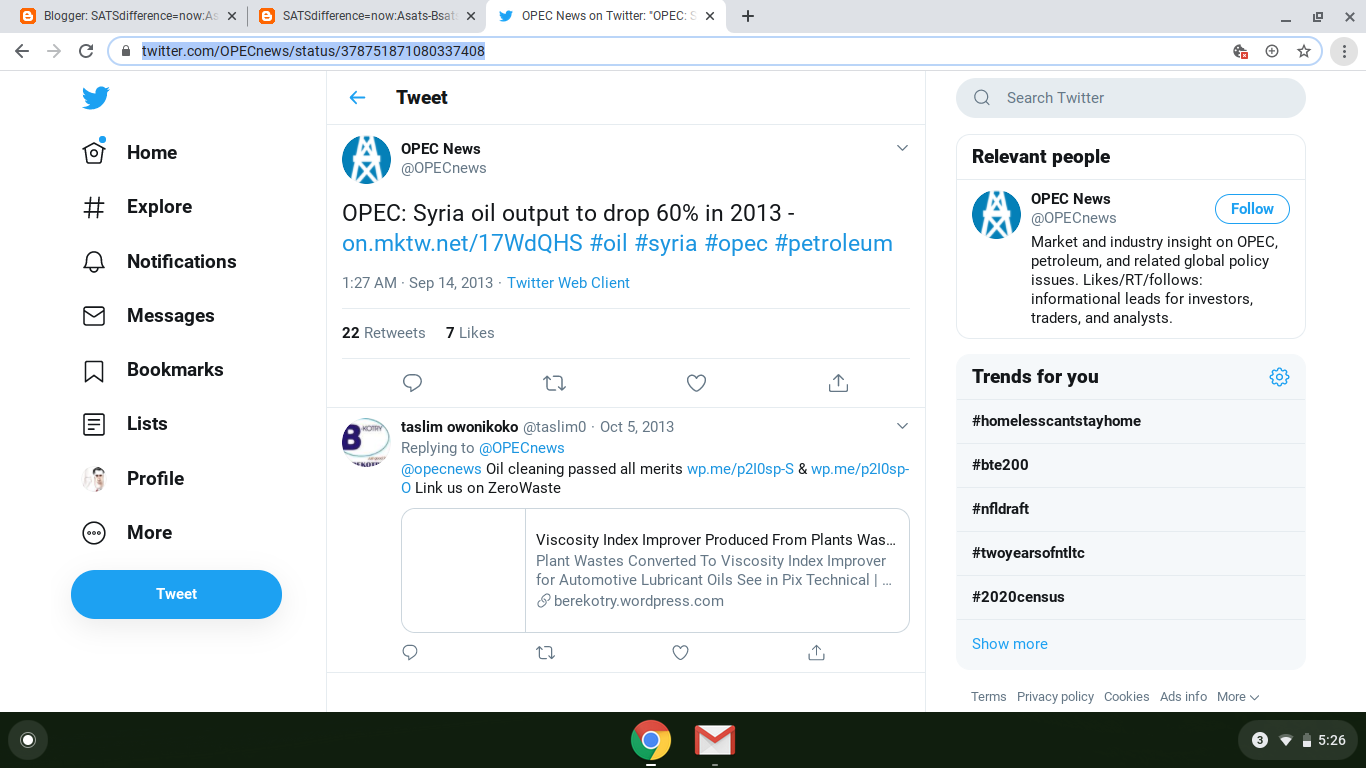1366x768 pixels.
Task: Retweet taslim owonikoko's reply
Action: [545, 653]
